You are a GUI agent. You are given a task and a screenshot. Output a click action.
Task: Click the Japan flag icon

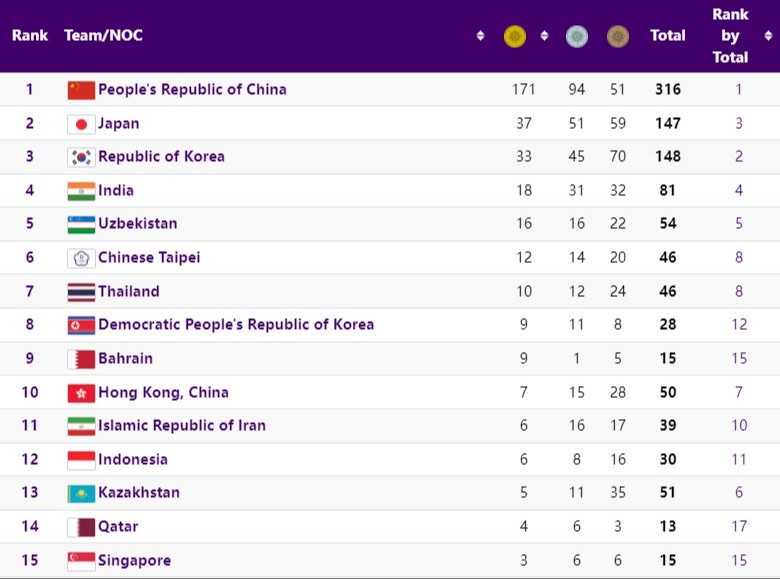click(x=81, y=124)
